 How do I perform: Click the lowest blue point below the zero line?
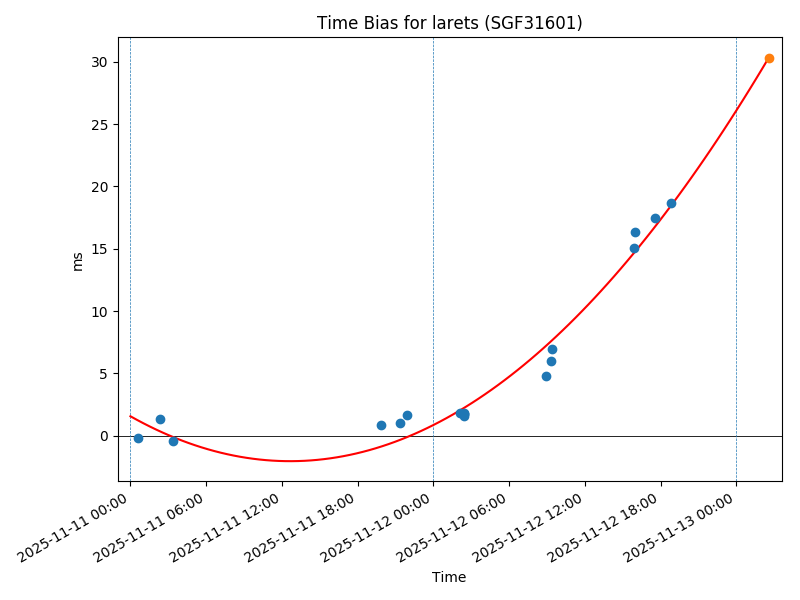[x=173, y=441]
